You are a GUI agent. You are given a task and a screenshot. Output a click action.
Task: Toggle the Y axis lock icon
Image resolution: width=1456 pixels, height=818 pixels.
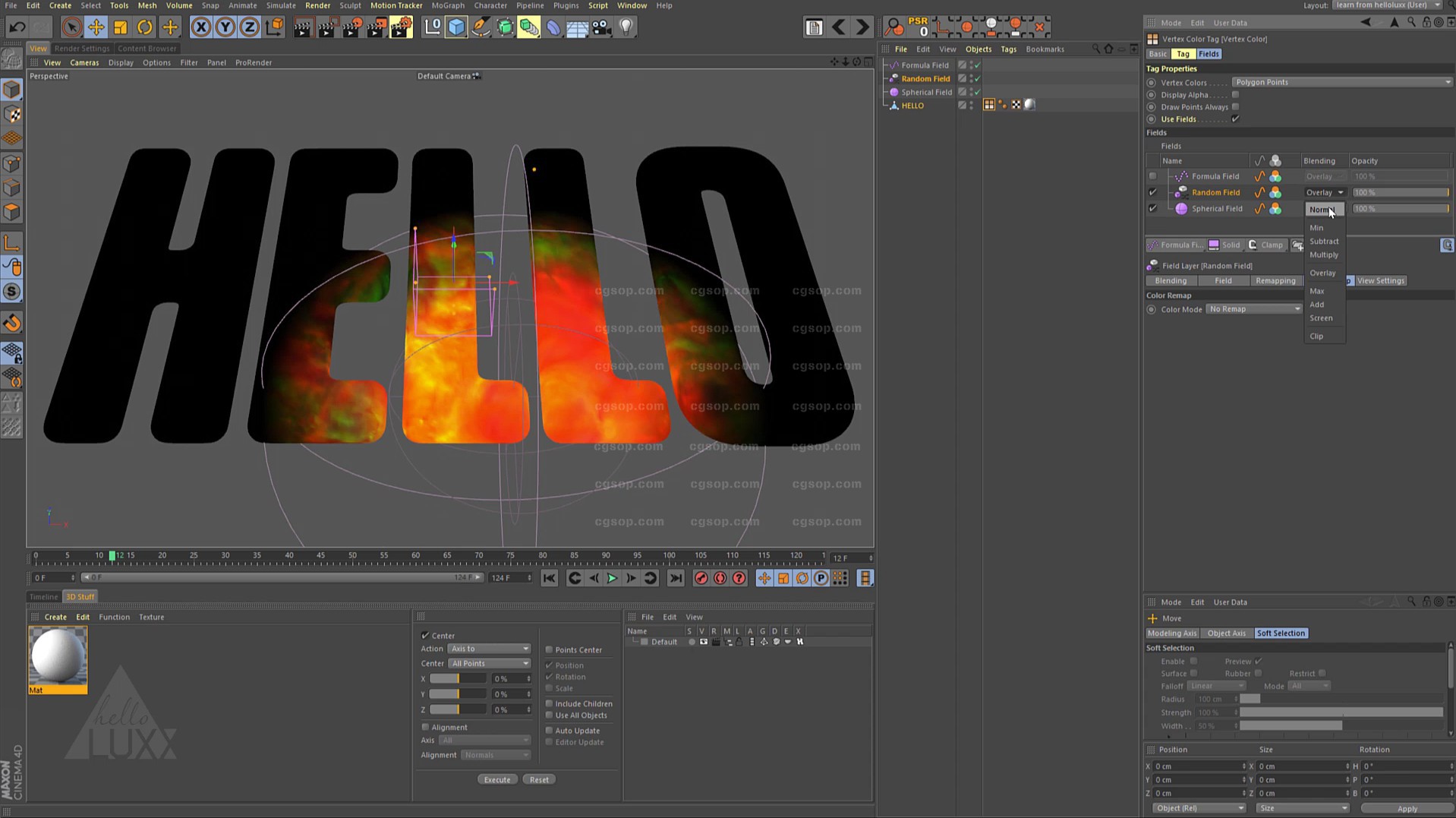(225, 27)
